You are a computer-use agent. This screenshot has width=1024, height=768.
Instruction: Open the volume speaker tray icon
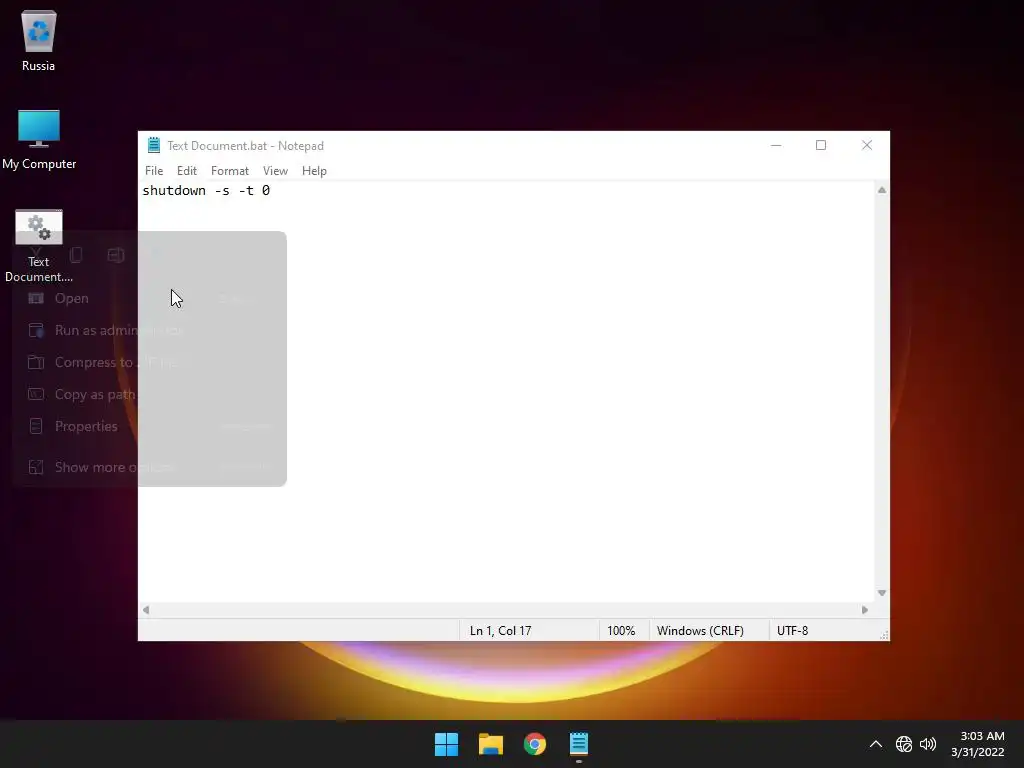tap(928, 744)
